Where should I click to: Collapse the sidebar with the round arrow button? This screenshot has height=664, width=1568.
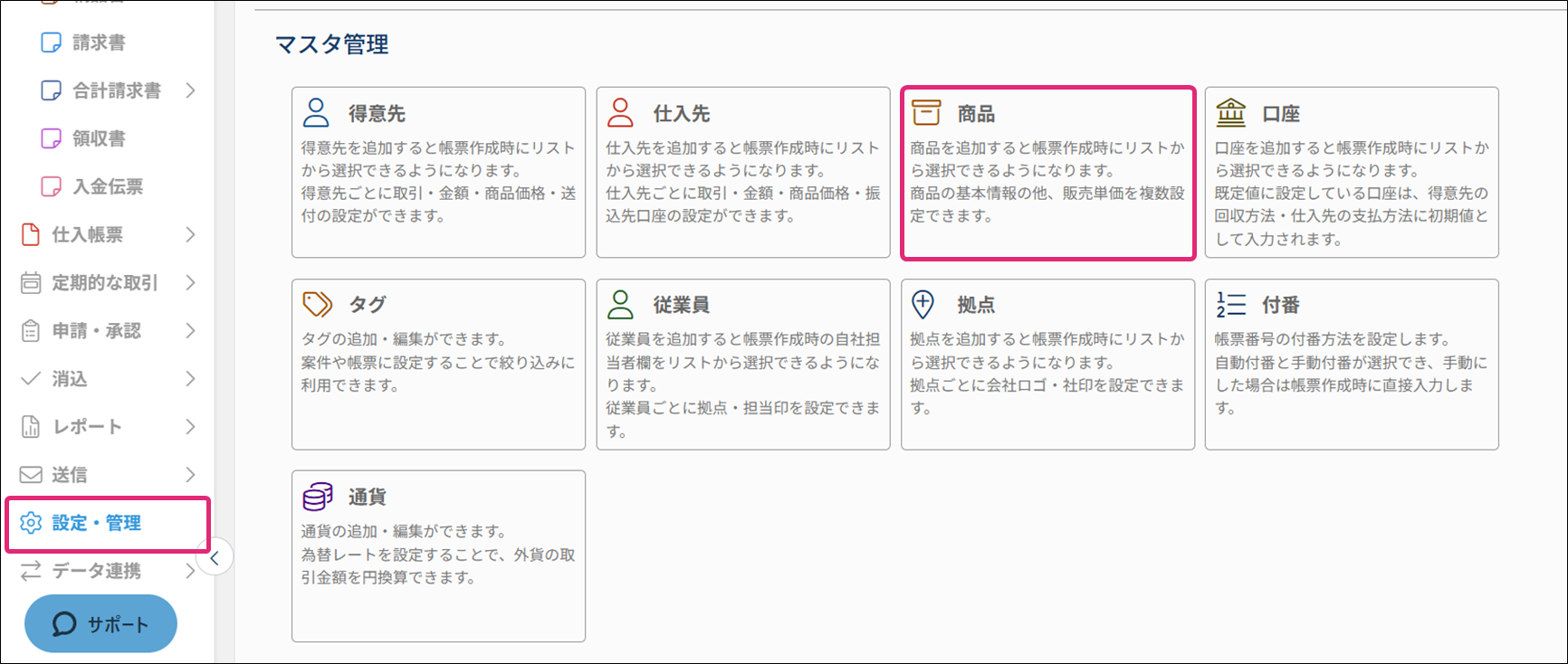tap(215, 558)
